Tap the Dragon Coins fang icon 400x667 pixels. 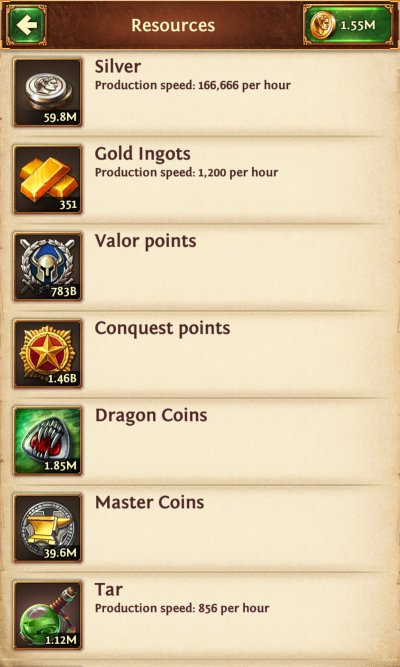[x=48, y=441]
